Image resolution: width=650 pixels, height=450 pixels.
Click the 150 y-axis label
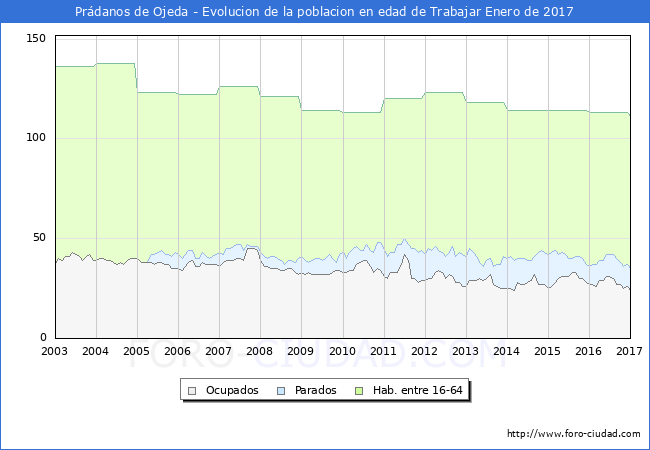36,39
